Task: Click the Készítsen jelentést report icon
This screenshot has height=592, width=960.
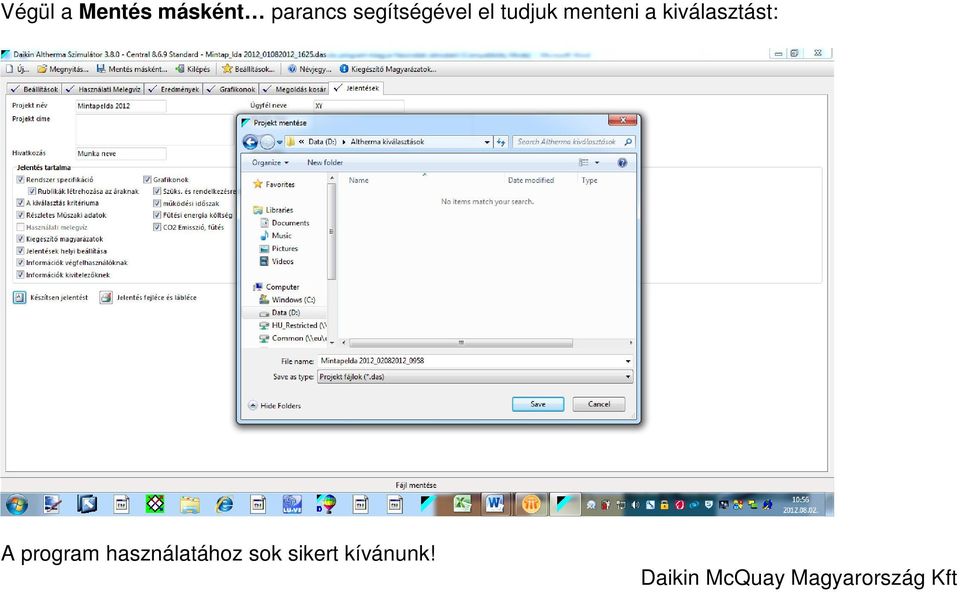Action: [20, 298]
